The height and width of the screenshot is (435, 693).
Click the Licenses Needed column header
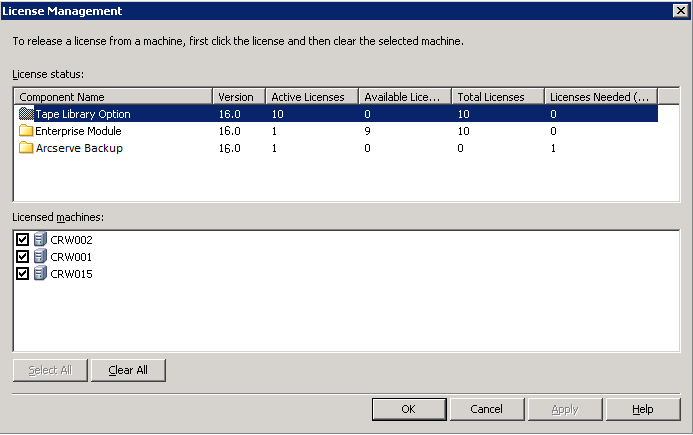(x=601, y=97)
